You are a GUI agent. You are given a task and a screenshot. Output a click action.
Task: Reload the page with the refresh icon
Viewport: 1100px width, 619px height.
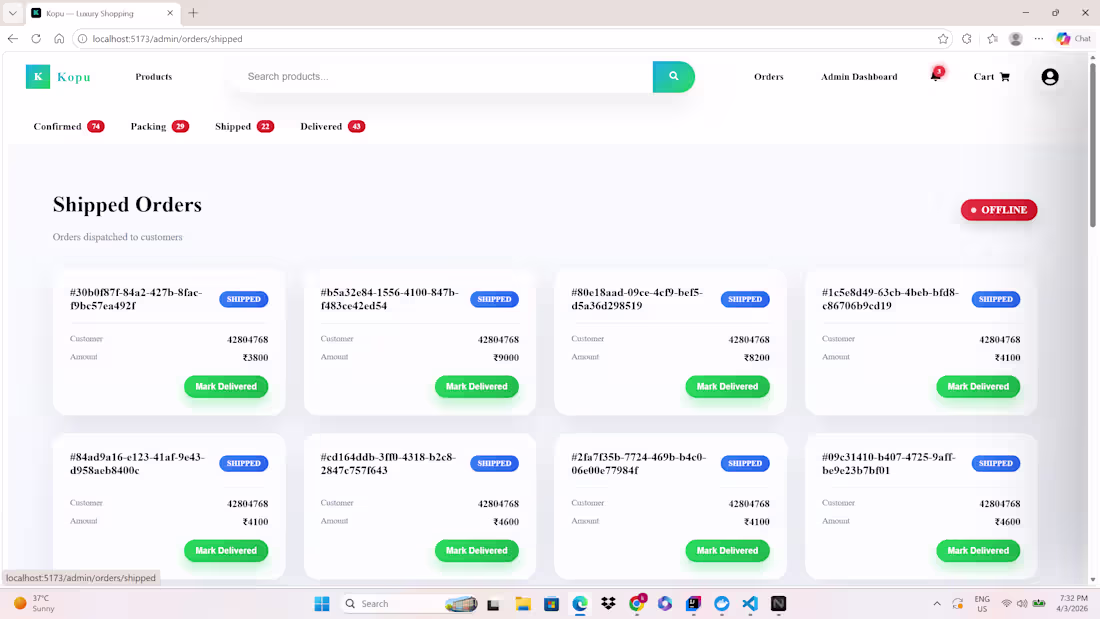[35, 38]
